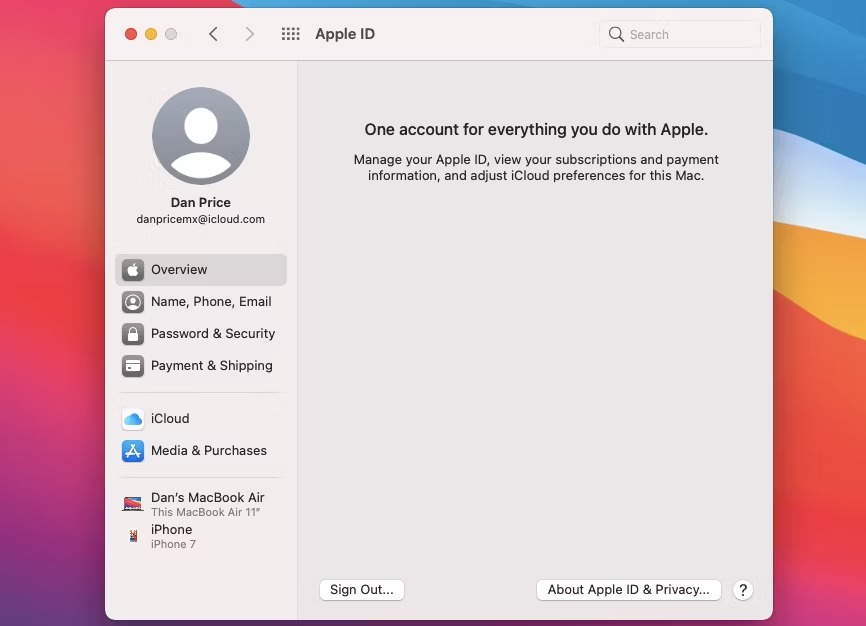The image size is (866, 626).
Task: Highlight the Overview row in the sidebar
Action: [x=200, y=269]
